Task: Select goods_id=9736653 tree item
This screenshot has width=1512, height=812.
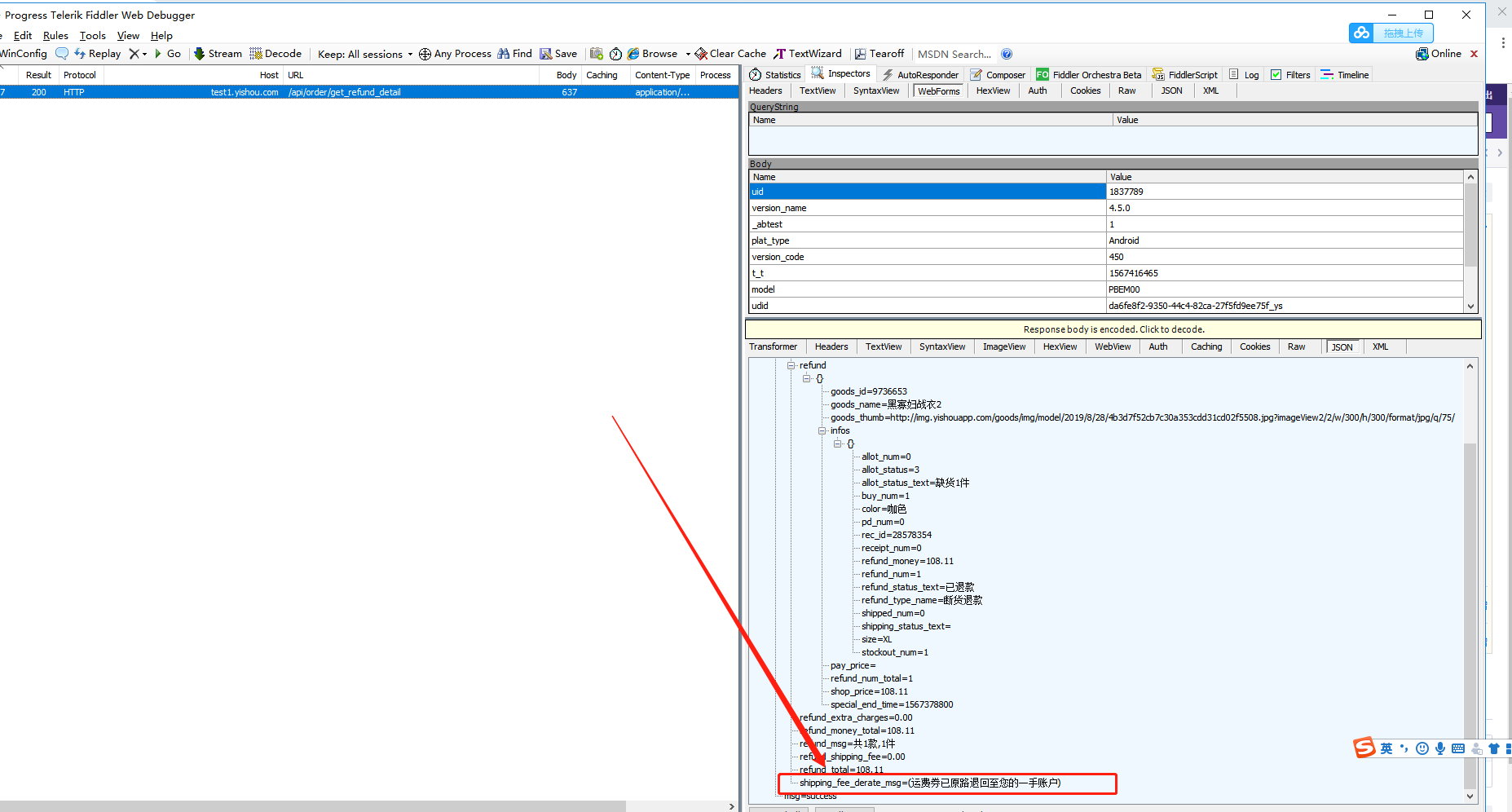Action: tap(869, 391)
